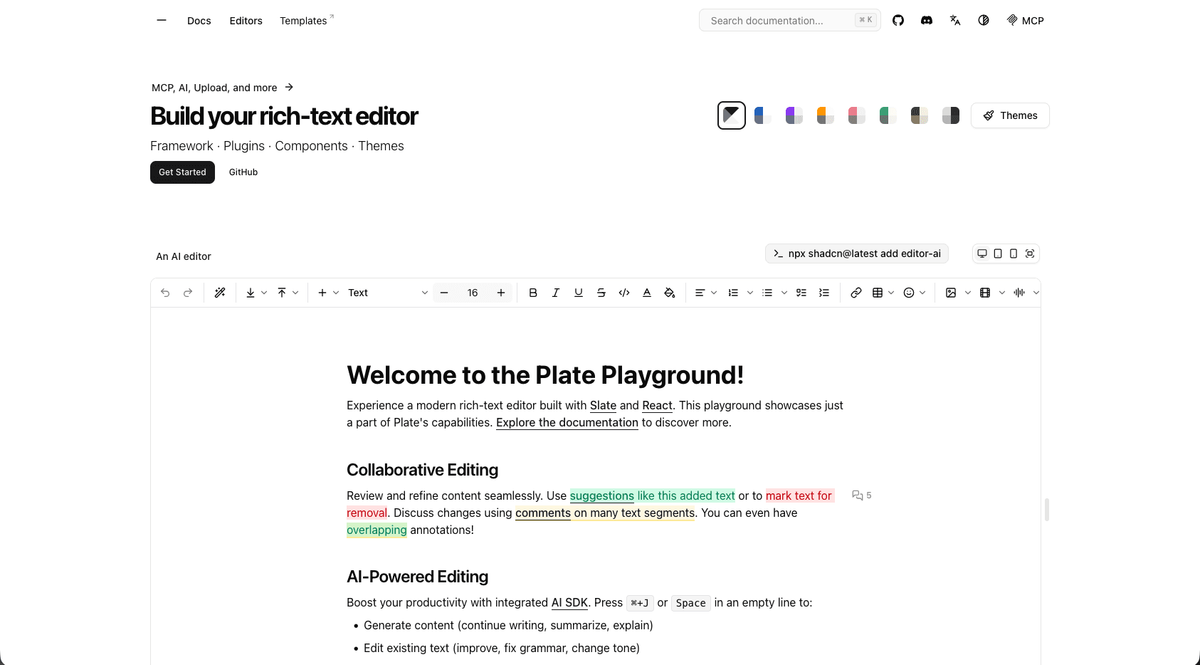
Task: Follow the Slate hyperlink
Action: pos(603,405)
